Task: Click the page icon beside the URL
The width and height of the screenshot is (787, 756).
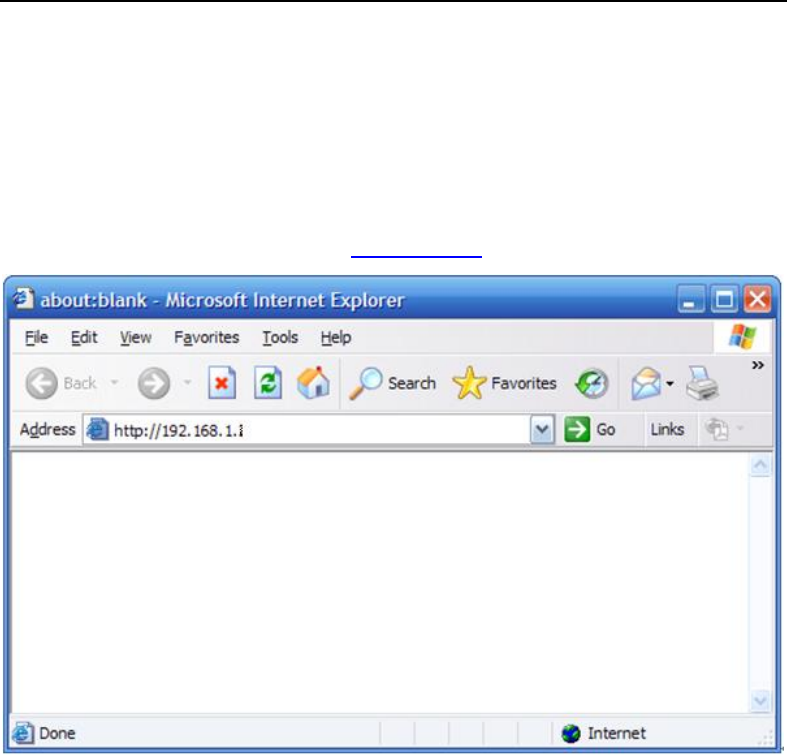Action: 97,430
